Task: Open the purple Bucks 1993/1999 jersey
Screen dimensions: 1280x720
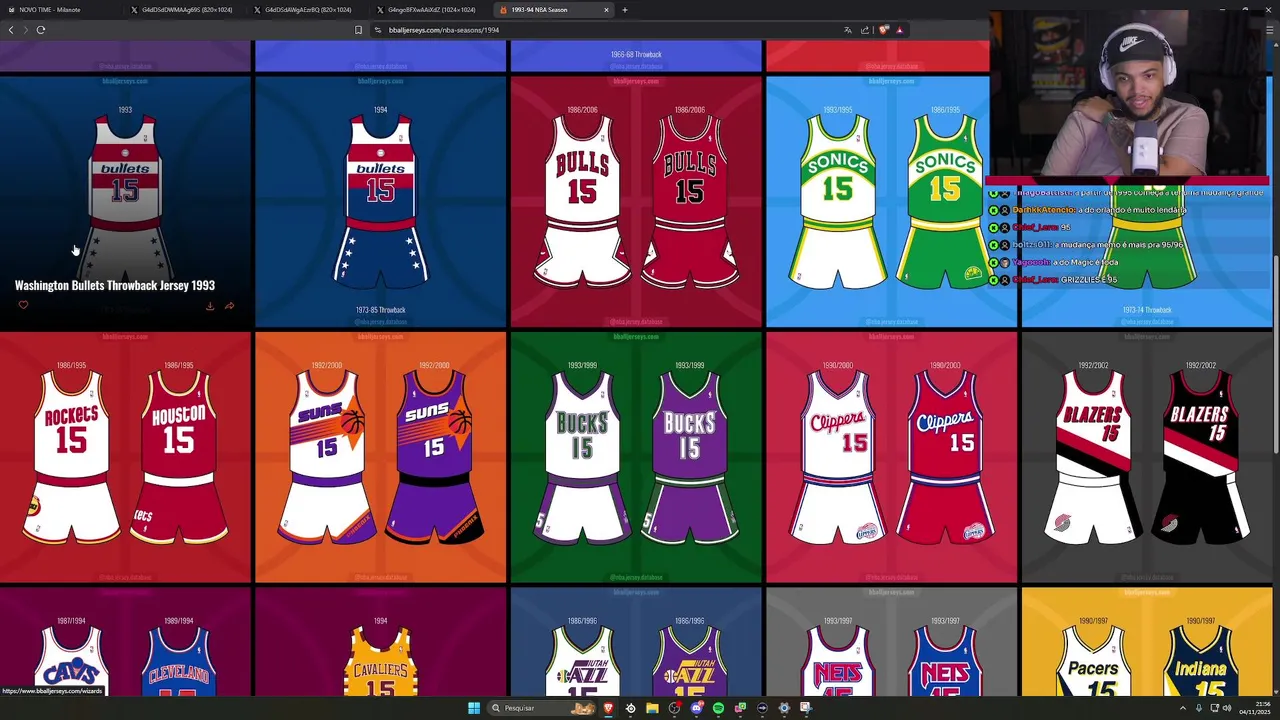Action: (x=690, y=455)
